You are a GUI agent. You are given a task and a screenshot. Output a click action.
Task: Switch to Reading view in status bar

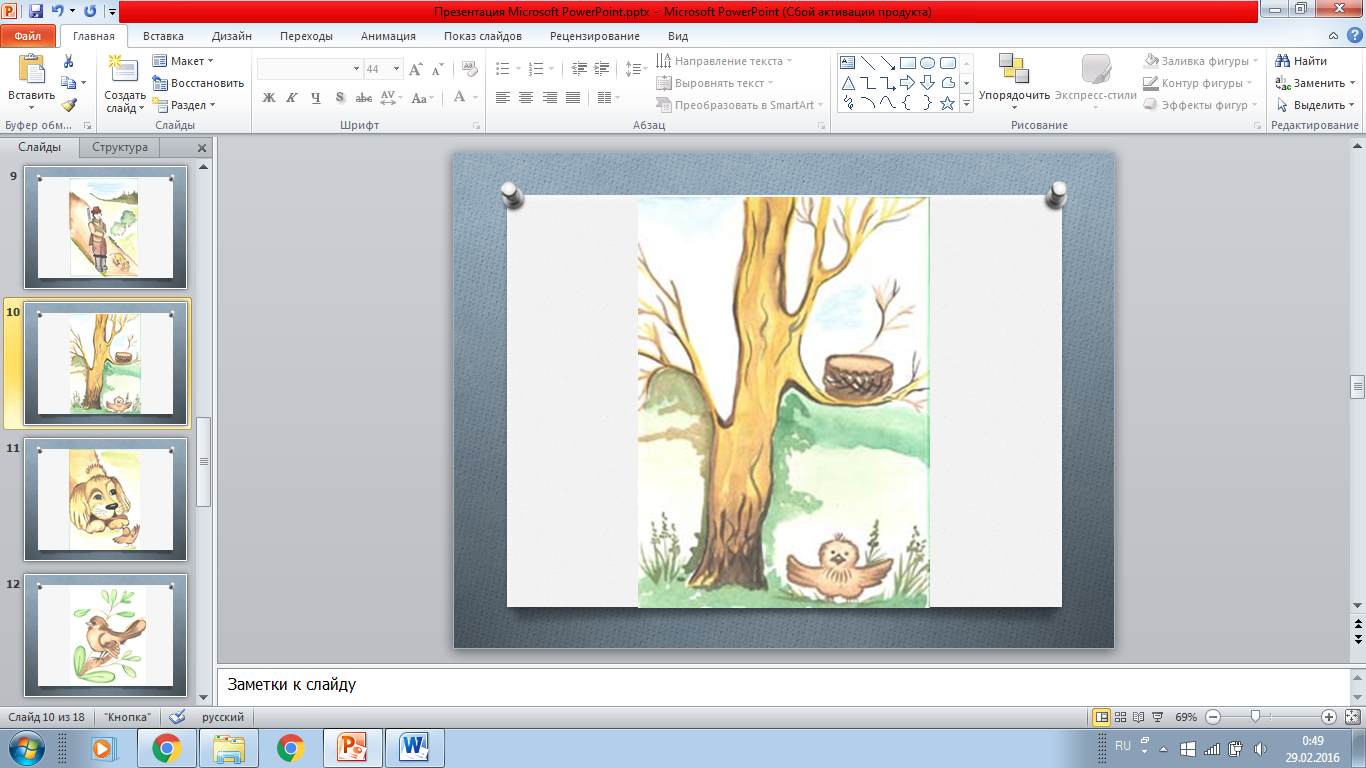1138,717
